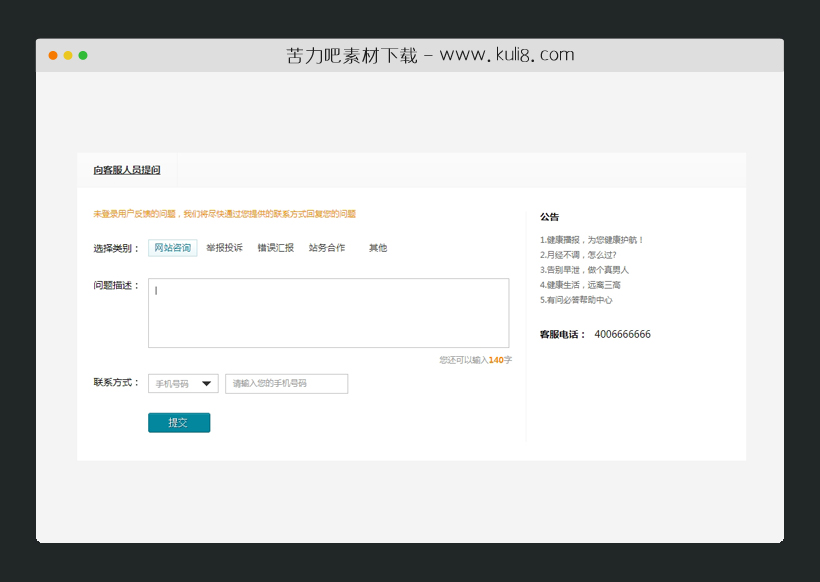The width and height of the screenshot is (820, 582).
Task: Open announcement 健康生活，远离三高
Action: 580,285
